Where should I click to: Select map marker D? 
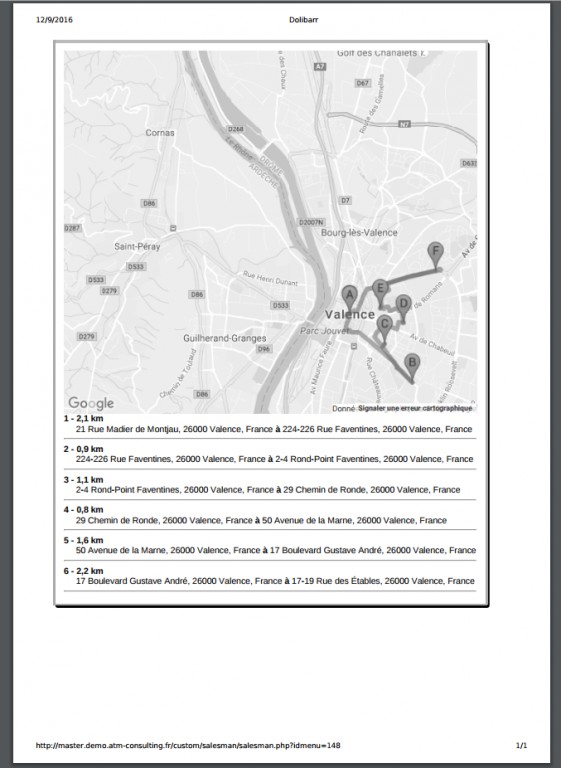point(403,307)
